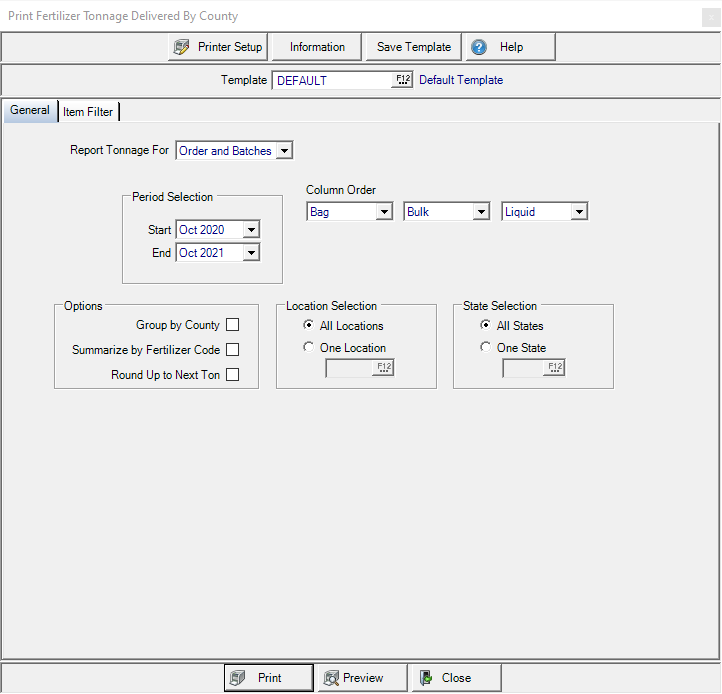
Task: Open the One State F12 lookup
Action: tap(555, 368)
